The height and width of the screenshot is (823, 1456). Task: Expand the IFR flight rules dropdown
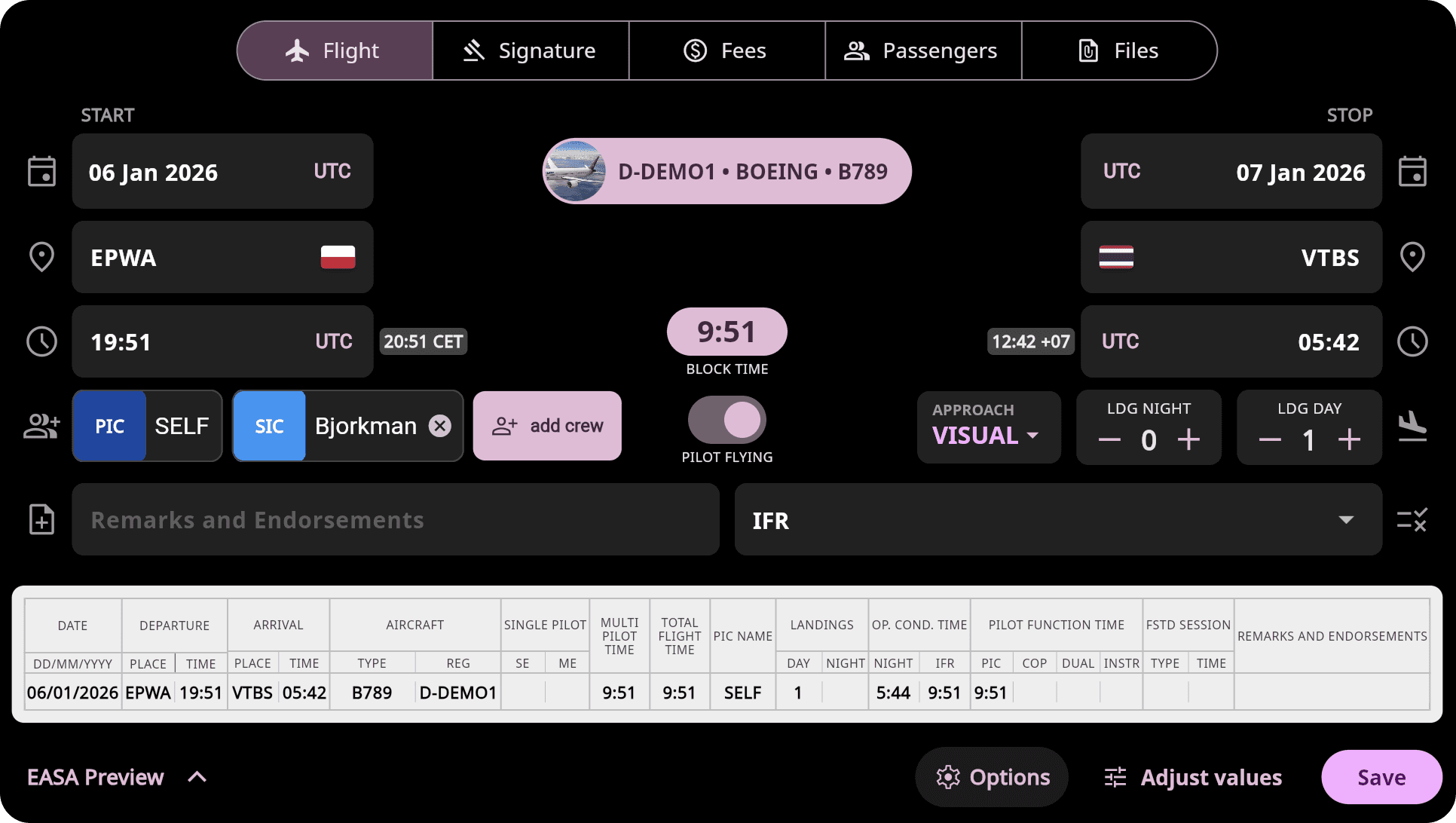pos(1346,519)
